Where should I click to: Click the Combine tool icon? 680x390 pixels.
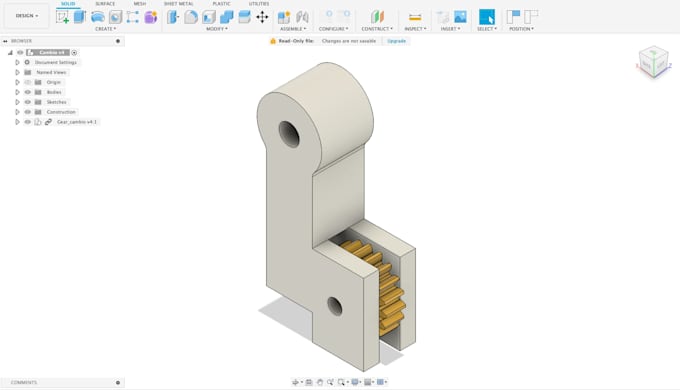pos(226,17)
